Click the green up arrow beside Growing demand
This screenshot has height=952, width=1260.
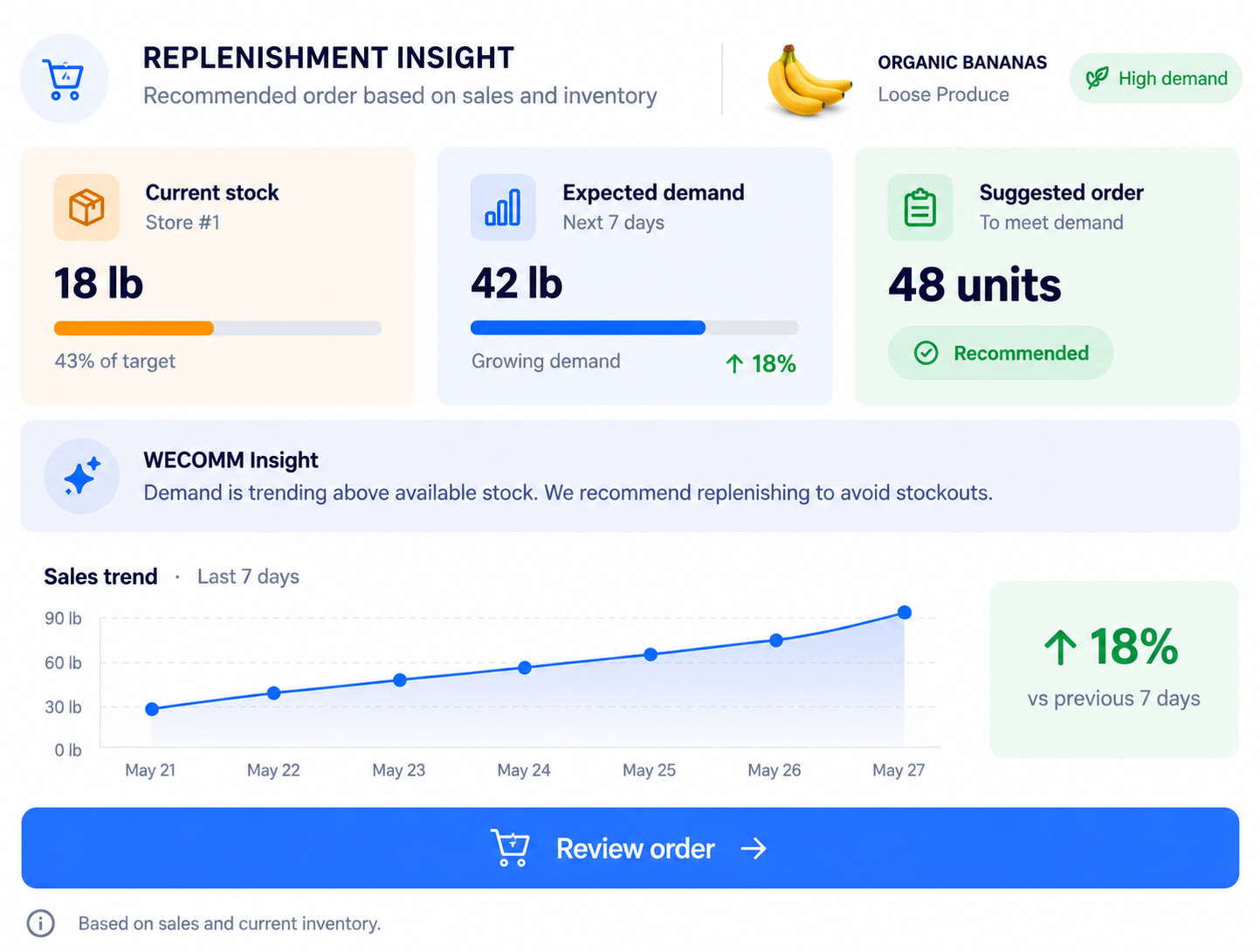click(x=734, y=363)
